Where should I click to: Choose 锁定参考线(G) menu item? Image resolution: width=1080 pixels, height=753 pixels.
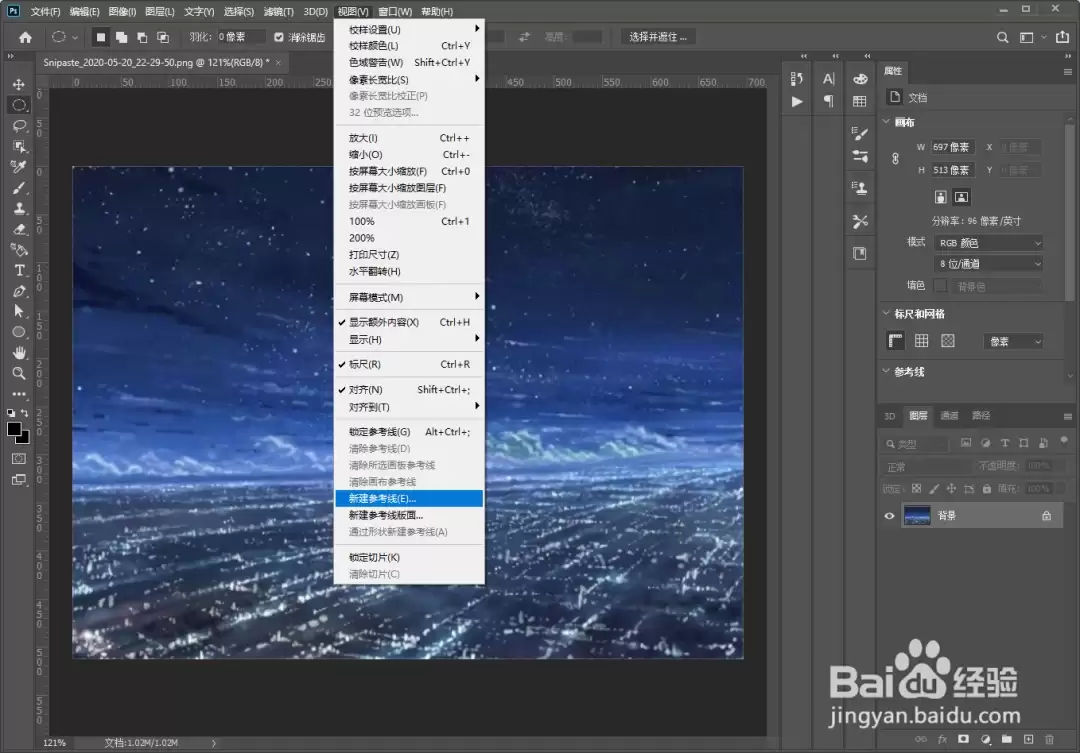409,432
